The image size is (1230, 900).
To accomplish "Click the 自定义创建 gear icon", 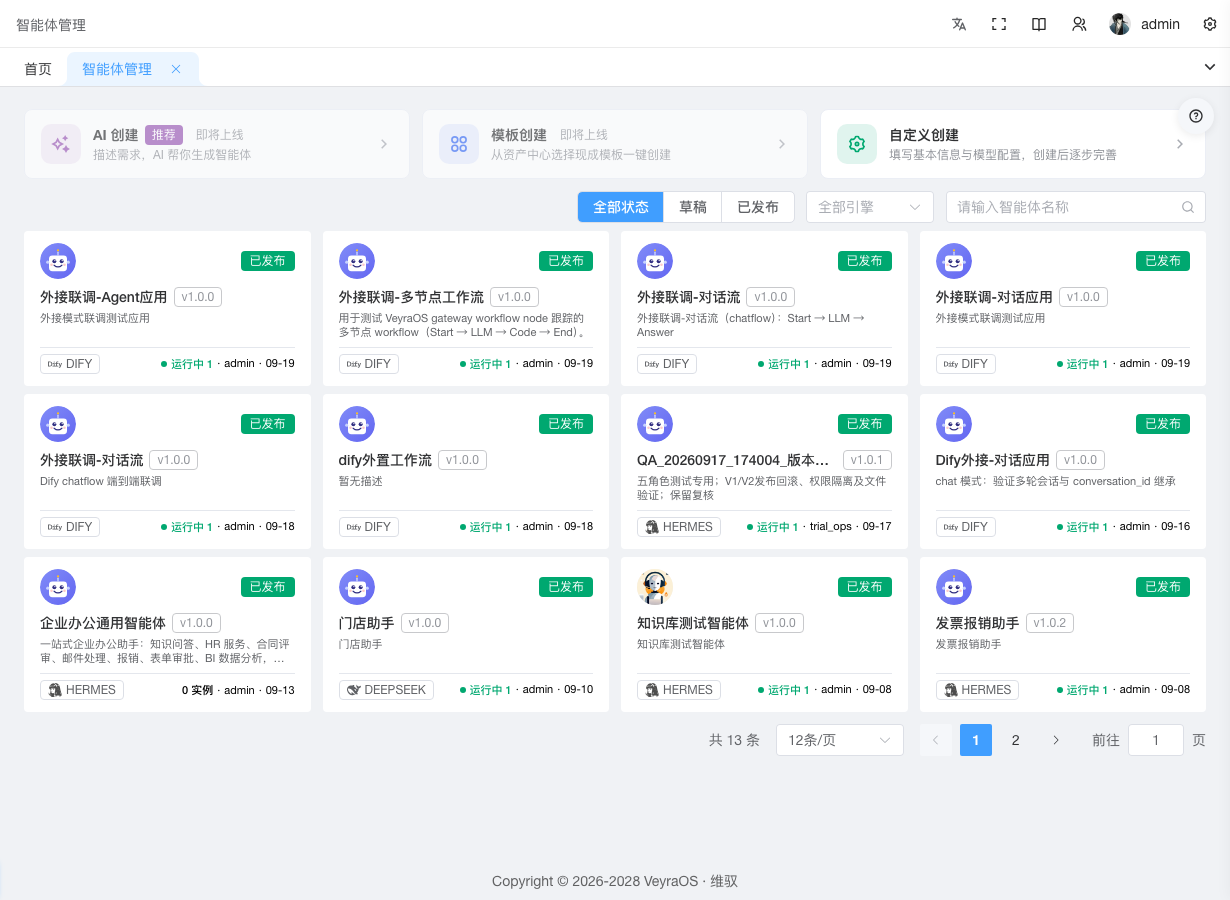I will point(857,144).
